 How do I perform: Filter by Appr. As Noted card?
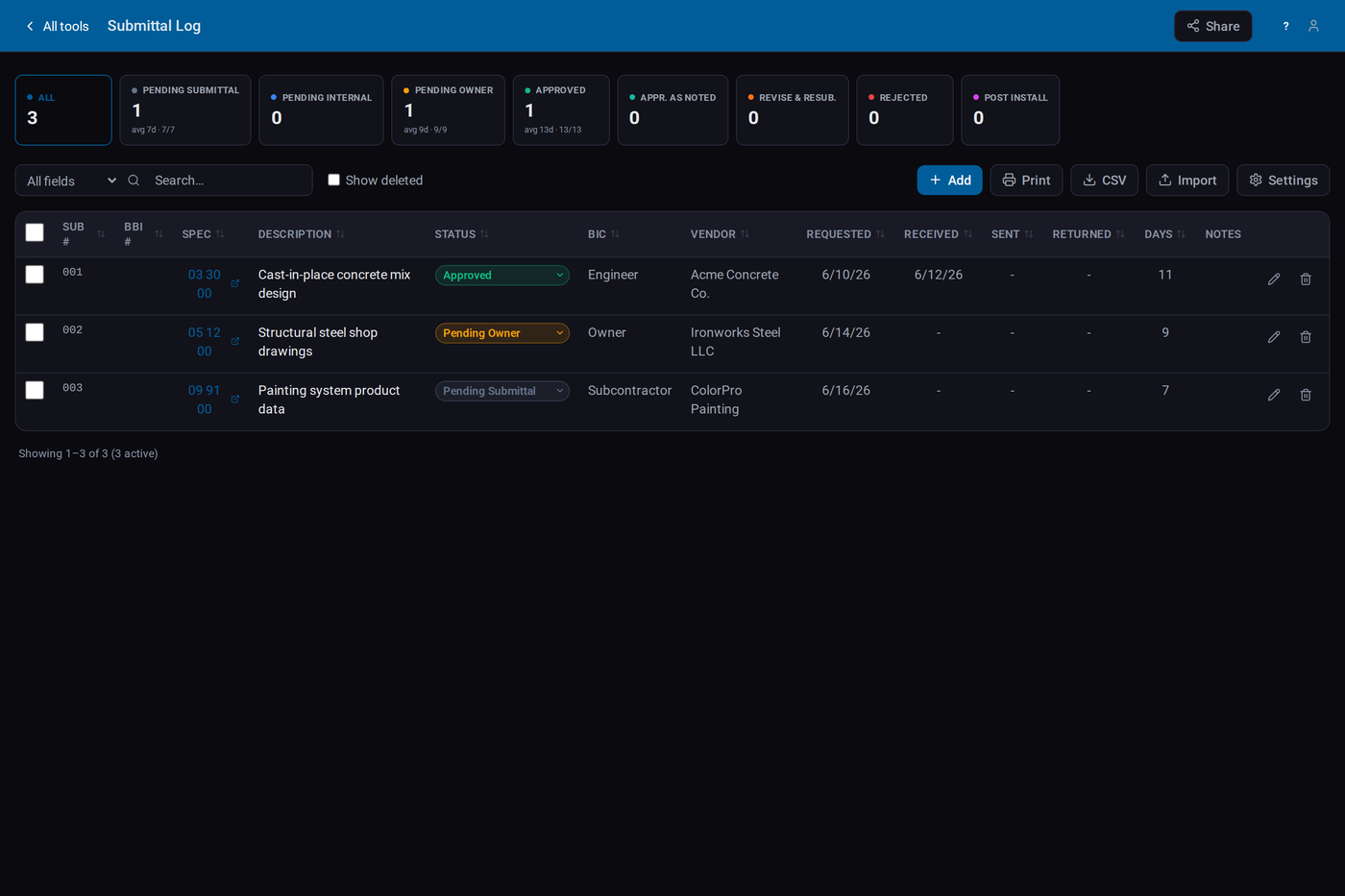point(672,110)
